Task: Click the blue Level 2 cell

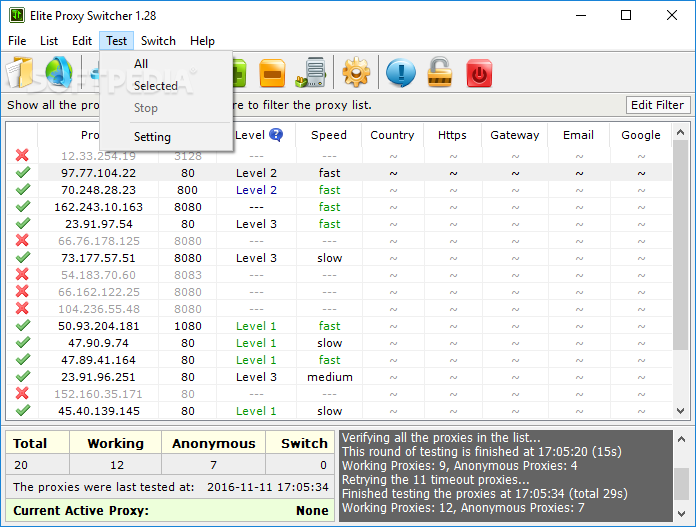Action: coord(256,190)
